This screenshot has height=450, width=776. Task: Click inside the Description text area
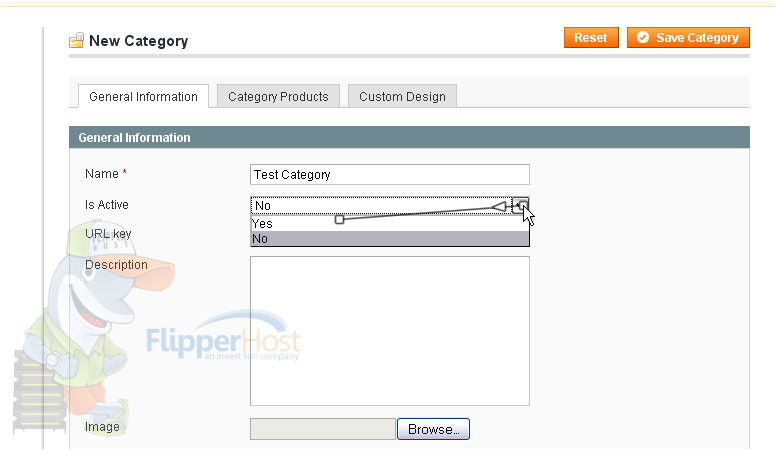pyautogui.click(x=389, y=331)
